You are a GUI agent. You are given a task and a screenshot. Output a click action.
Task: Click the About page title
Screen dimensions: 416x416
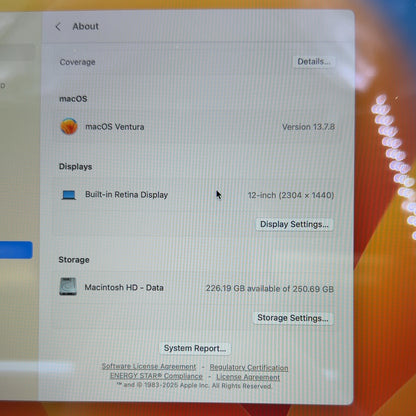[86, 26]
